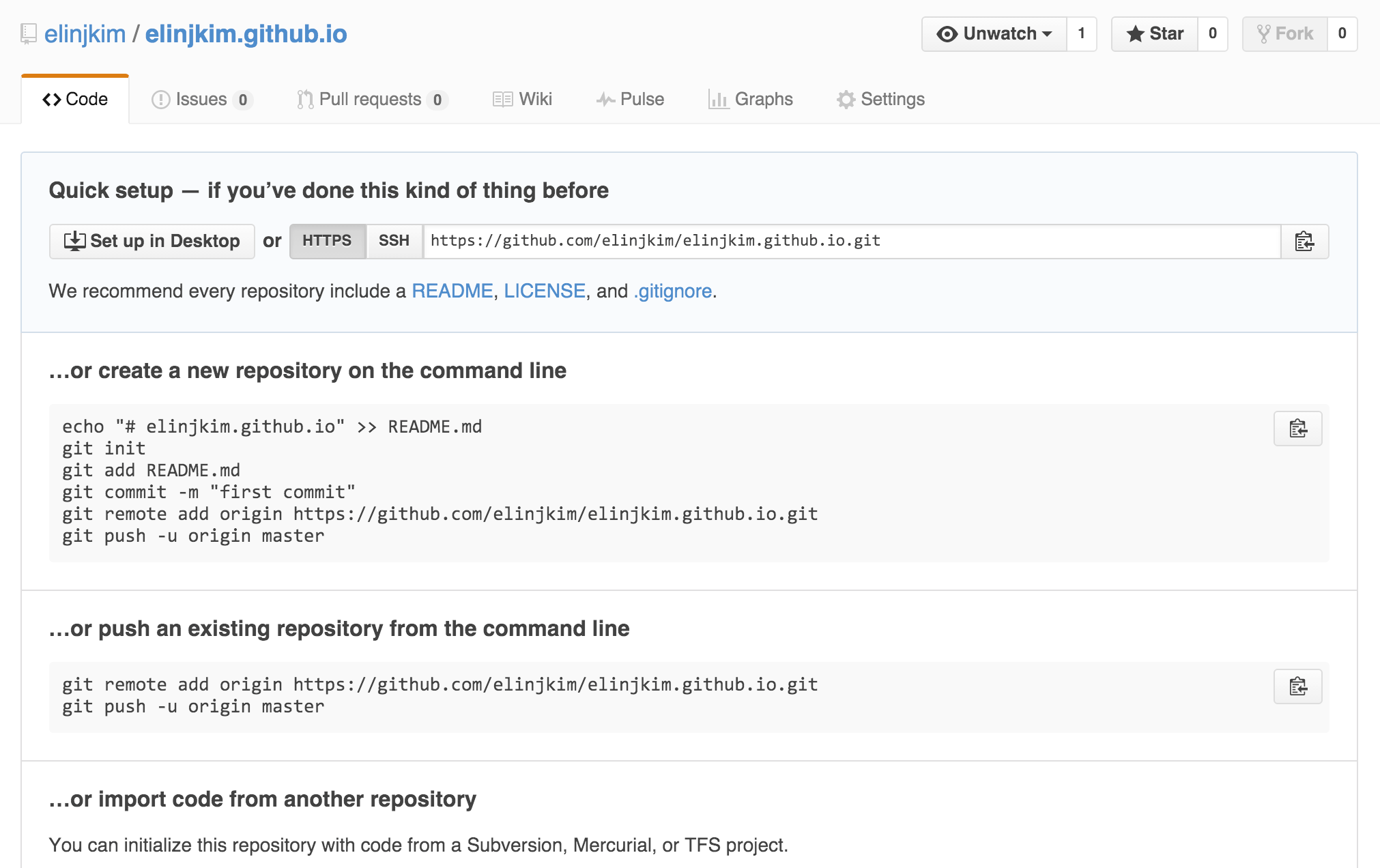Star this repository
1380x868 pixels.
[1156, 33]
